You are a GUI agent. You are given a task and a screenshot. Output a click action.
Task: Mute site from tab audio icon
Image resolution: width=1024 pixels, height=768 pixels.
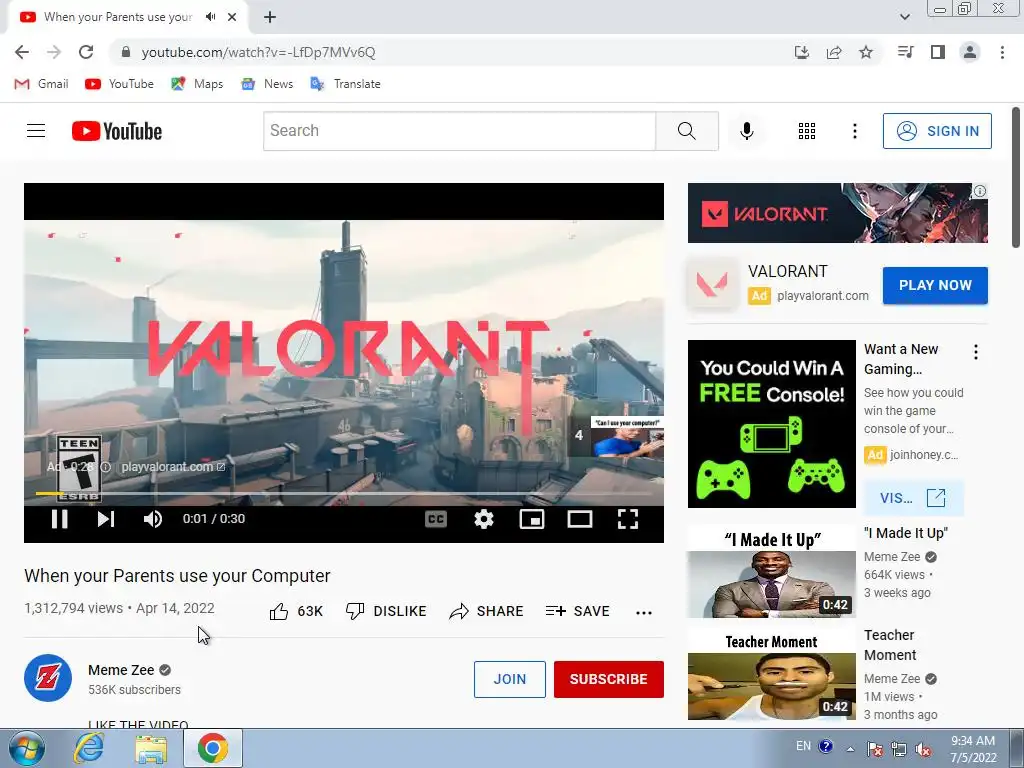pos(210,17)
